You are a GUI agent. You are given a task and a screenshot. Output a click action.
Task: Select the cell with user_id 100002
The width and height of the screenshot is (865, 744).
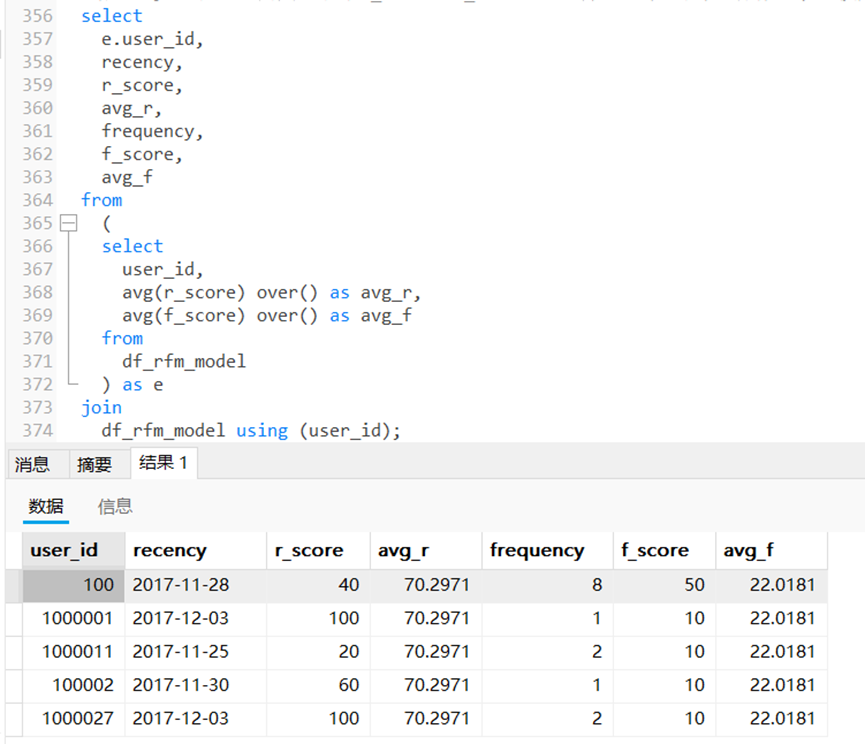click(x=73, y=686)
